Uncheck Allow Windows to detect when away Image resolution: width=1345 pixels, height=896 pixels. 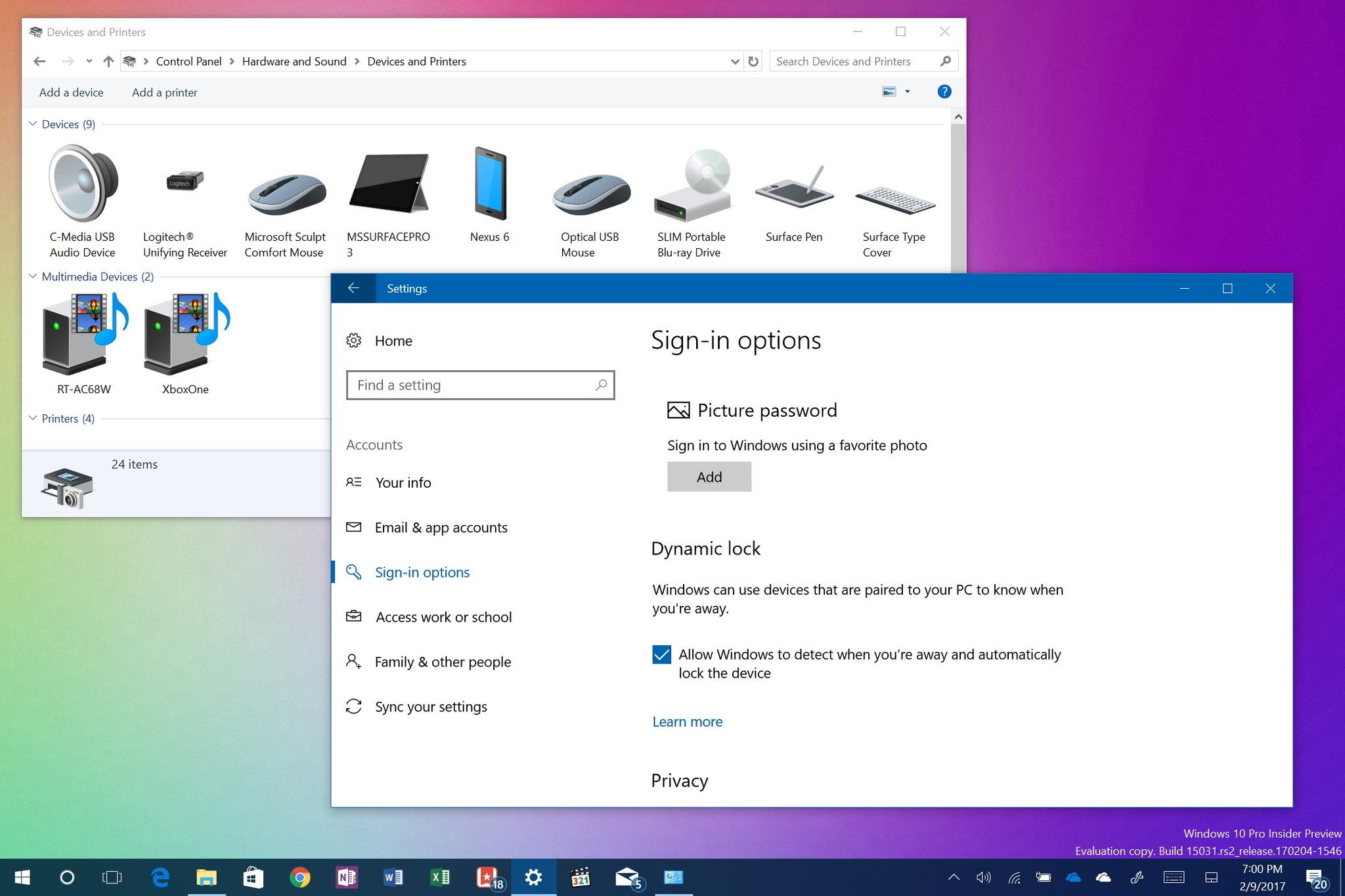[661, 654]
